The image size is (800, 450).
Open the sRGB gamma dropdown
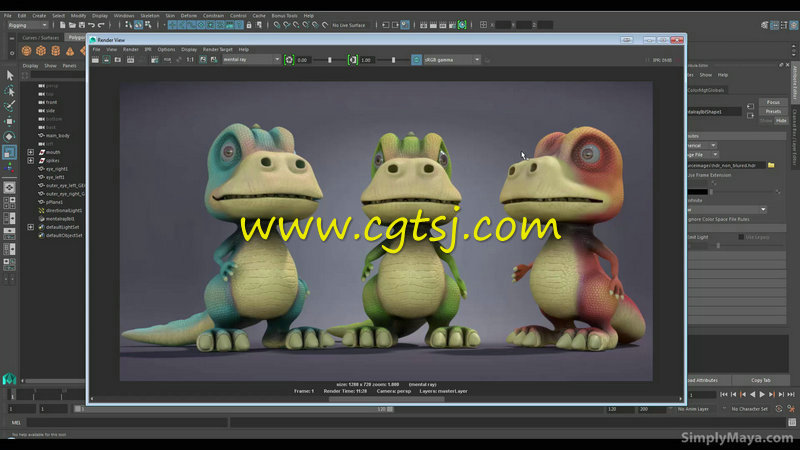pyautogui.click(x=452, y=60)
